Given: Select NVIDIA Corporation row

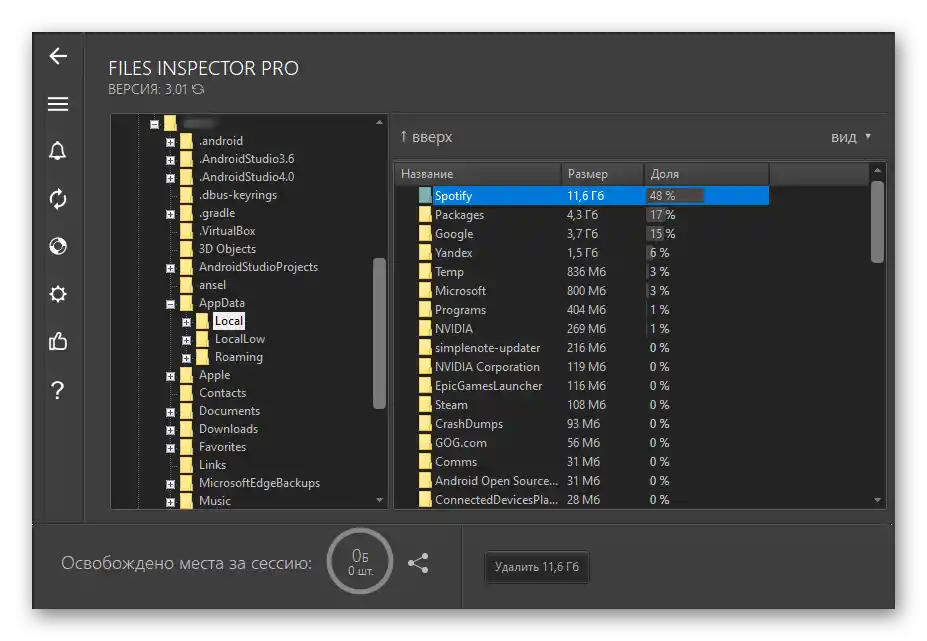Looking at the screenshot, I should point(582,367).
